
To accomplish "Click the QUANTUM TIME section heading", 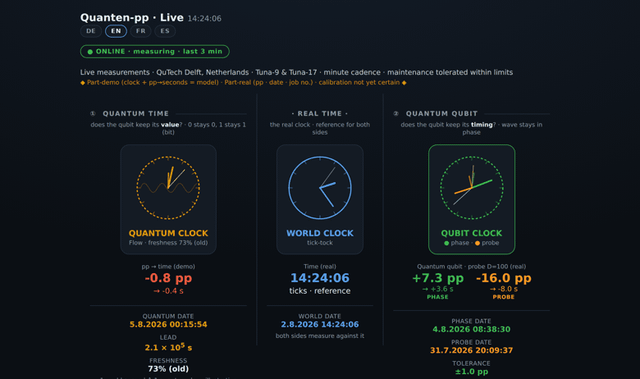I will coord(136,113).
